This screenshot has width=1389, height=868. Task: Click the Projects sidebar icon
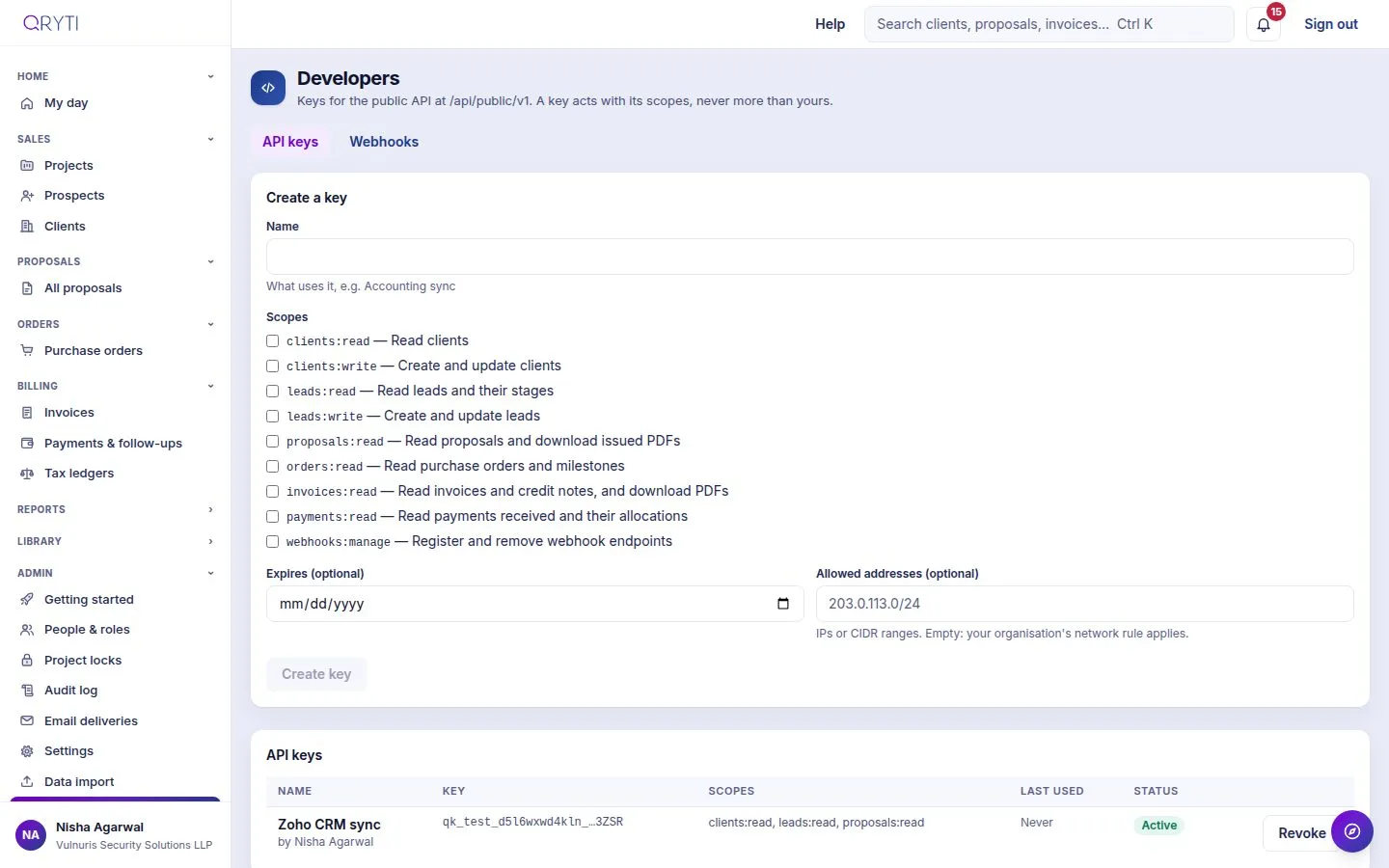click(x=27, y=166)
